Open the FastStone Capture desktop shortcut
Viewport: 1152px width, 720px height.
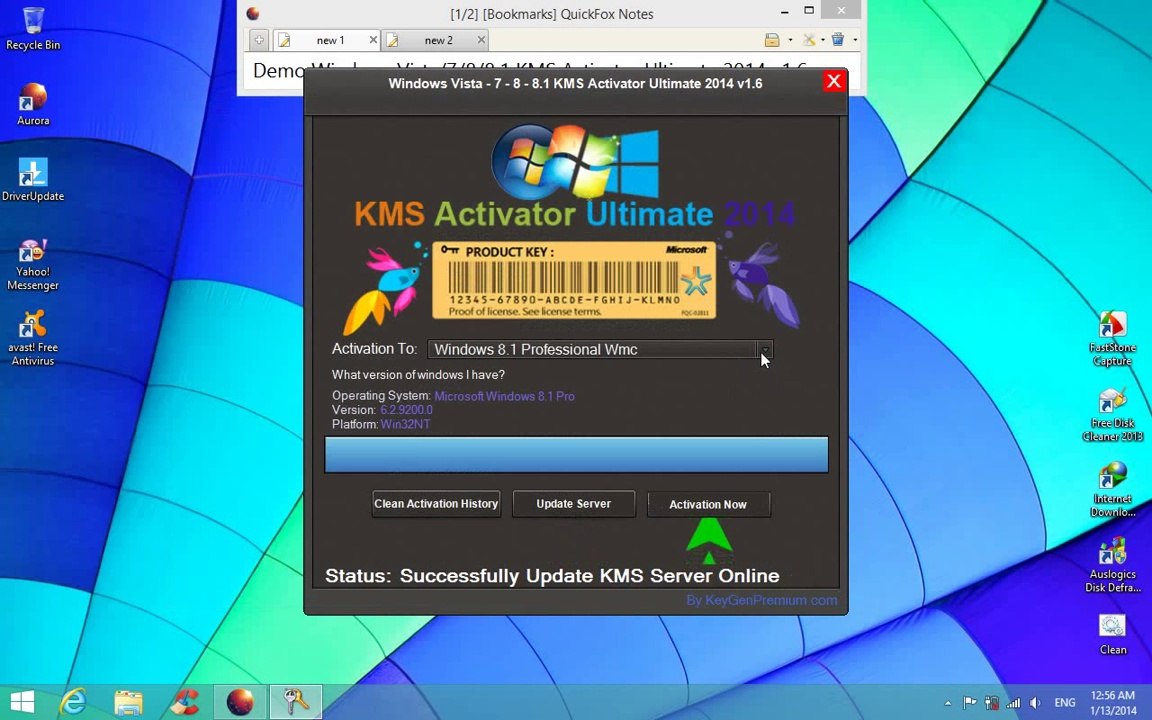(x=1112, y=339)
